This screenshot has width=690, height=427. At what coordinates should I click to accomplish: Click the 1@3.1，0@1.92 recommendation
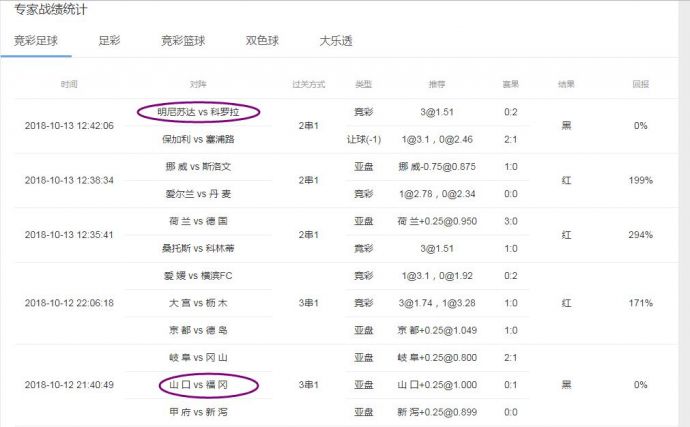coord(437,276)
